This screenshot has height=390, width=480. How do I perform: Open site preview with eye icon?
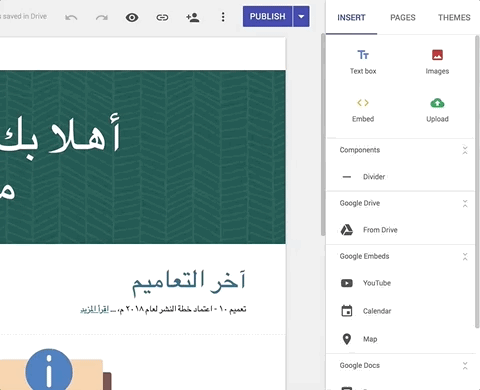point(132,17)
